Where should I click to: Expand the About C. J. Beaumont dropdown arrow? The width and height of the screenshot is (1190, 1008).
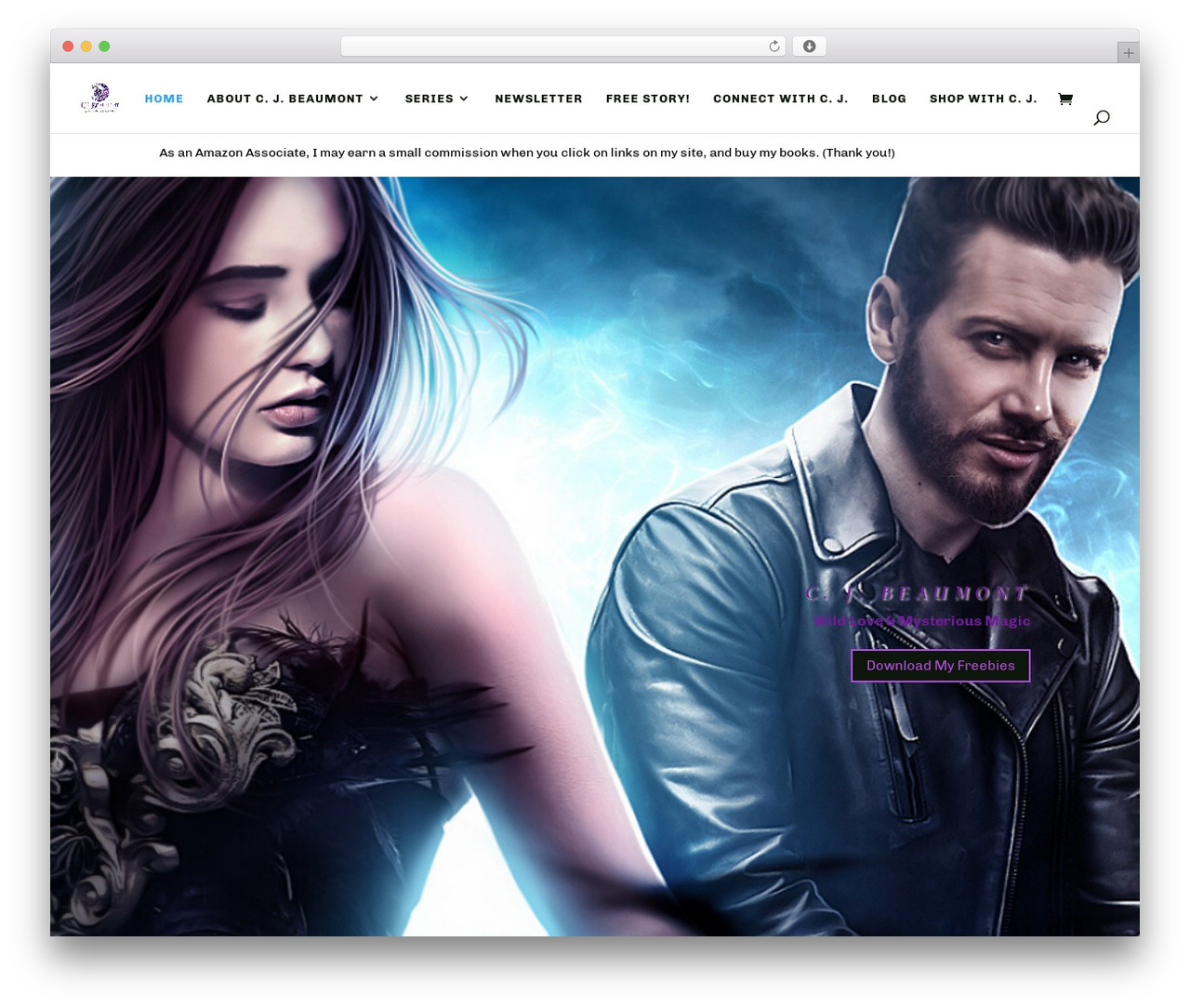pyautogui.click(x=374, y=99)
